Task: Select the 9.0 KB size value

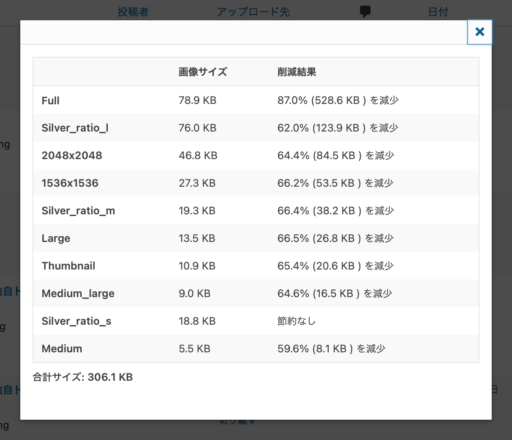Action: click(195, 294)
